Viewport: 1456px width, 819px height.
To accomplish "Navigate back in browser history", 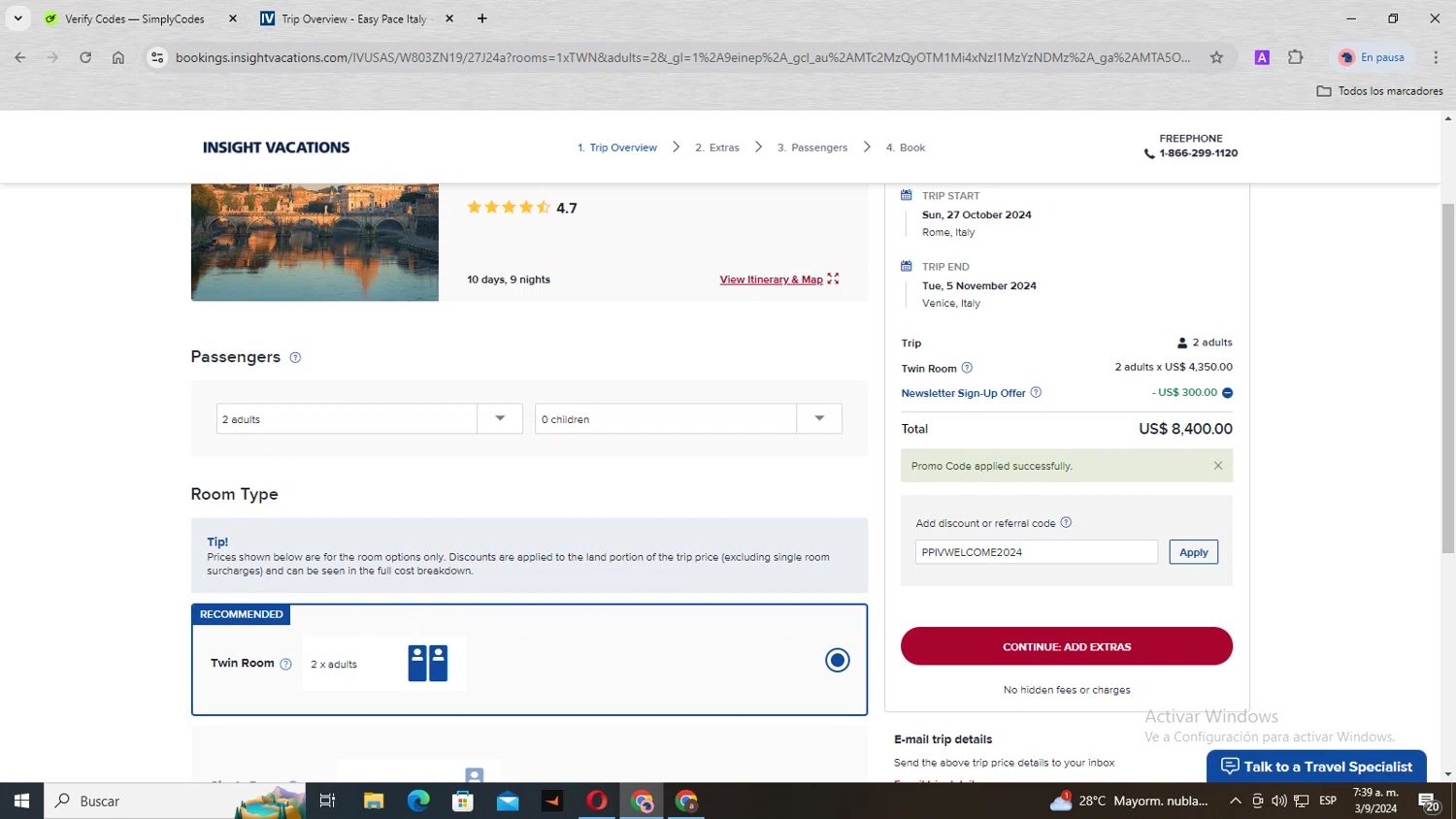I will [x=20, y=57].
